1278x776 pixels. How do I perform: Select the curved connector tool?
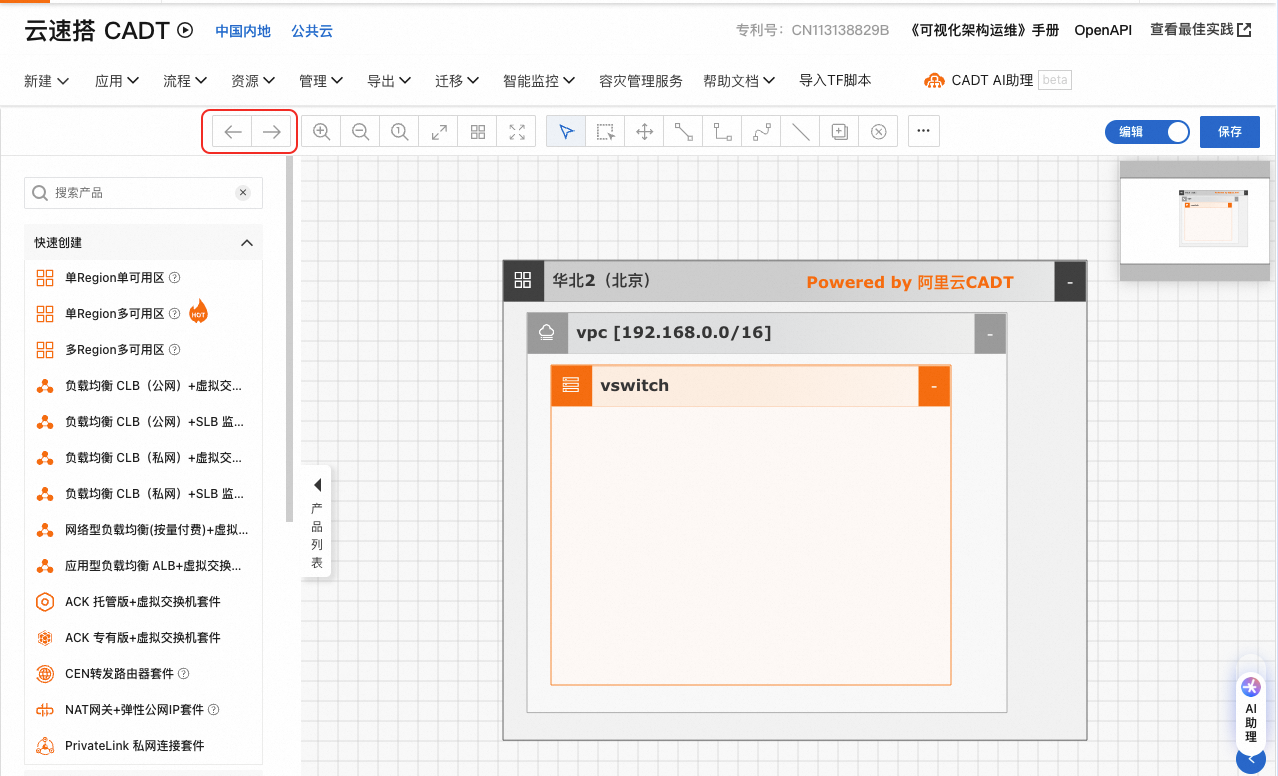click(x=761, y=132)
